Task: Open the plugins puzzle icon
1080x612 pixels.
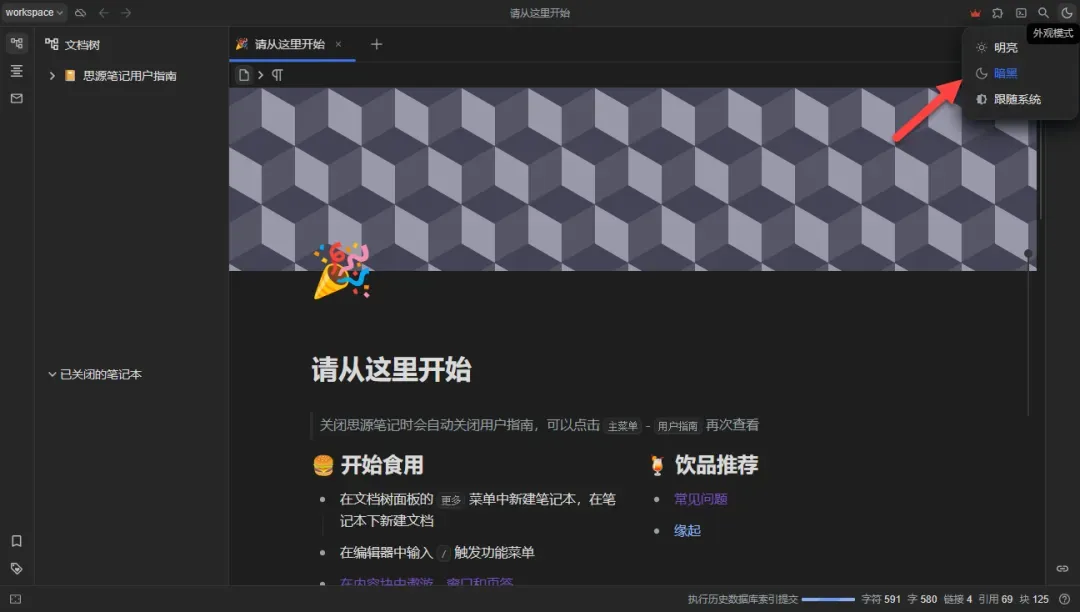Action: coord(997,12)
